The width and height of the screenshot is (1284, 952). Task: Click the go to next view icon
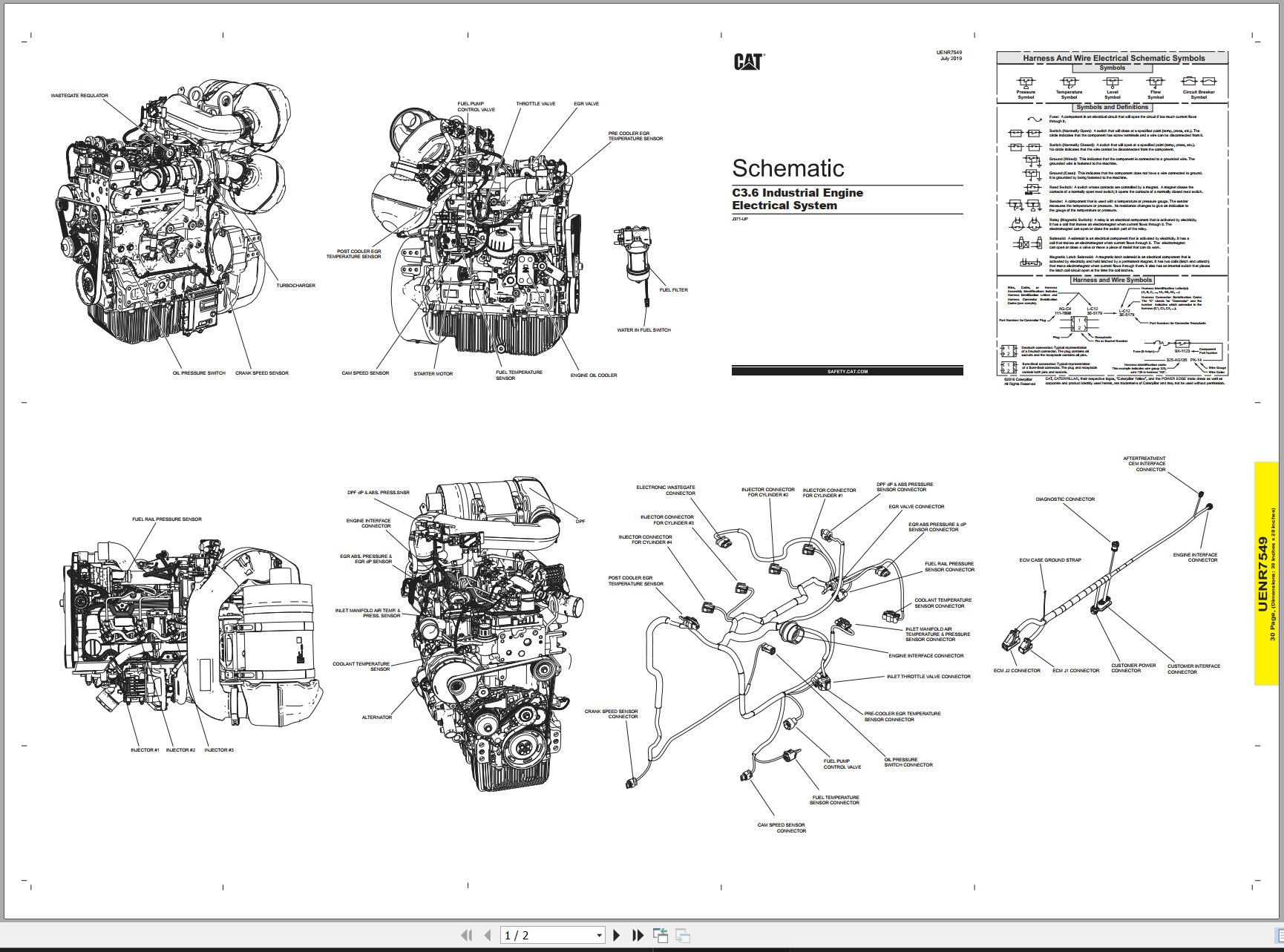(x=683, y=936)
